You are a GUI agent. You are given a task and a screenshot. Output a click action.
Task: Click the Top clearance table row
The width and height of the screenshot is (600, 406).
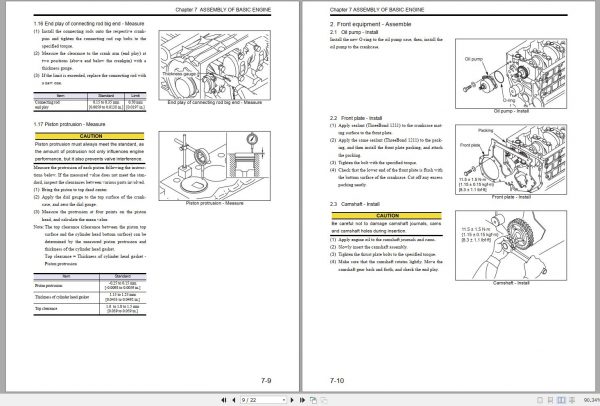click(90, 309)
